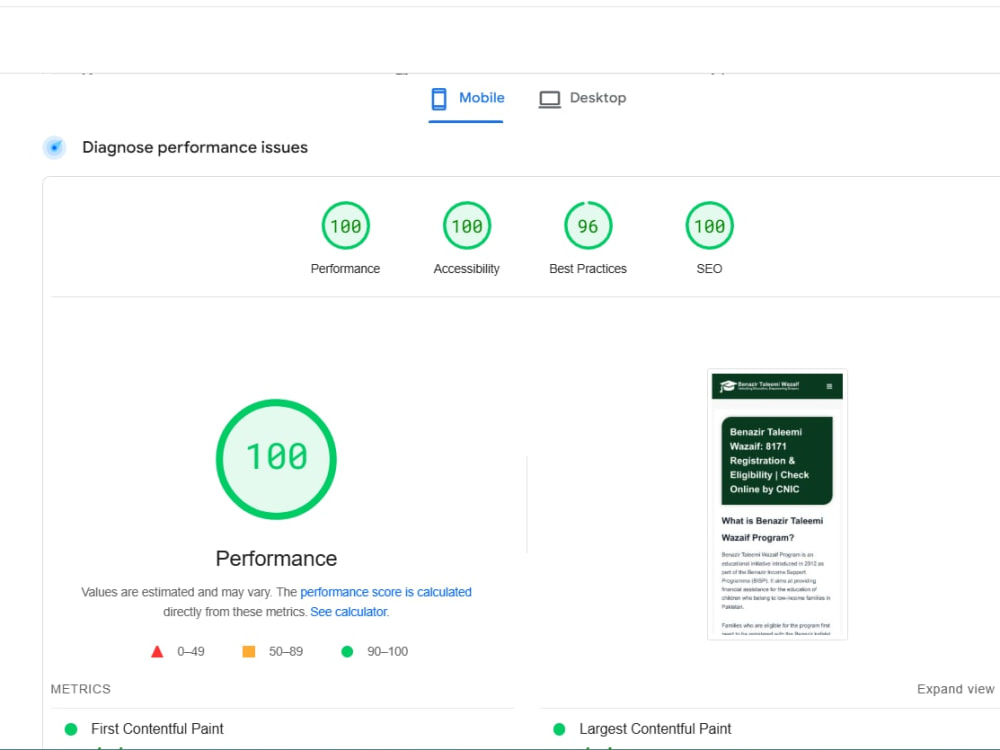1000x750 pixels.
Task: Click the 50–89 legend range text
Action: 286,651
